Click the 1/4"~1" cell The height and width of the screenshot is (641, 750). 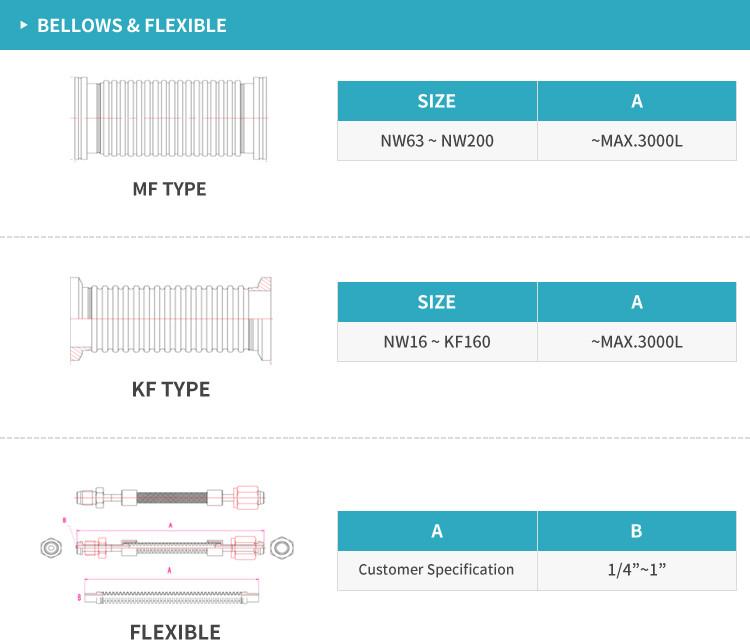point(637,570)
